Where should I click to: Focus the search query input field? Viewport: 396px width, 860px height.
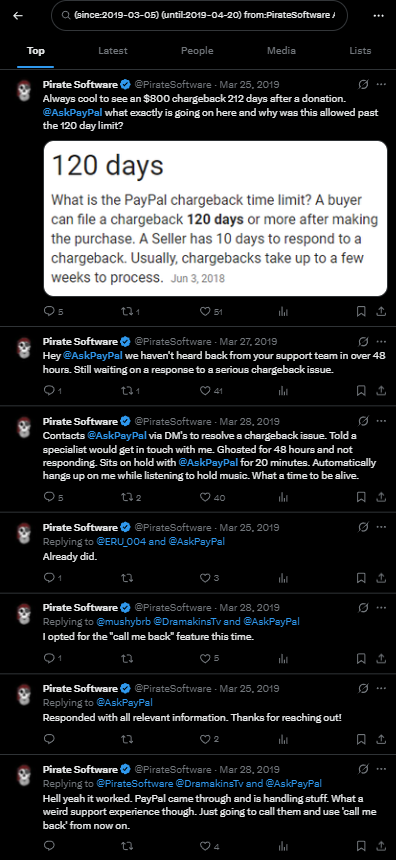[x=199, y=15]
